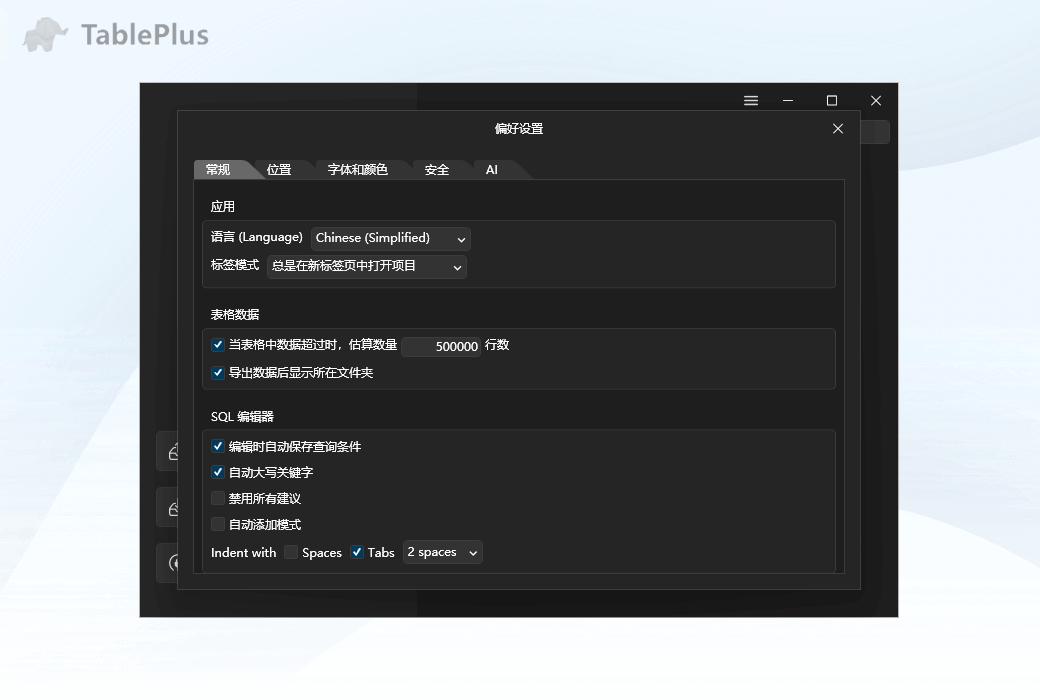Open the hamburger menu icon
Viewport: 1040px width, 700px height.
click(x=751, y=100)
